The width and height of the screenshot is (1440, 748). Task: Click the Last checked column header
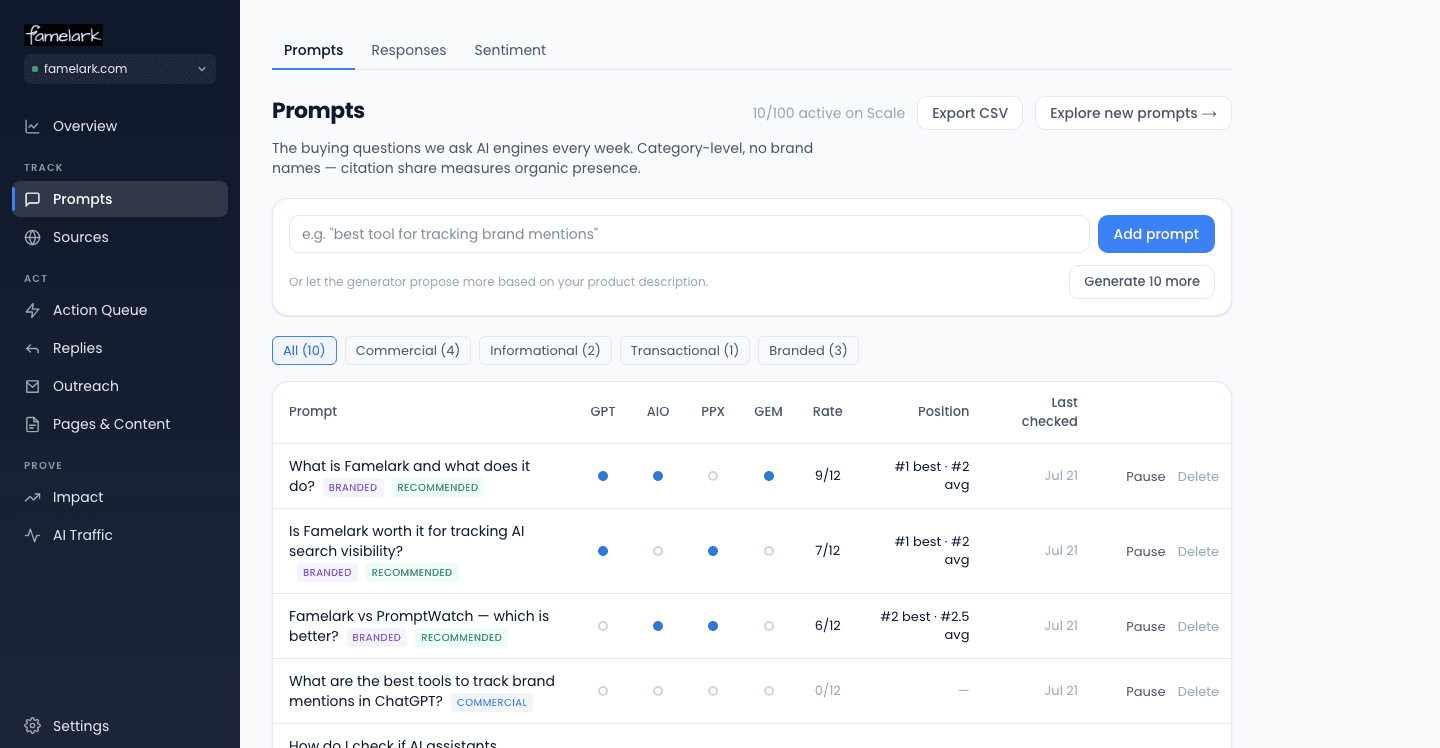point(1050,412)
